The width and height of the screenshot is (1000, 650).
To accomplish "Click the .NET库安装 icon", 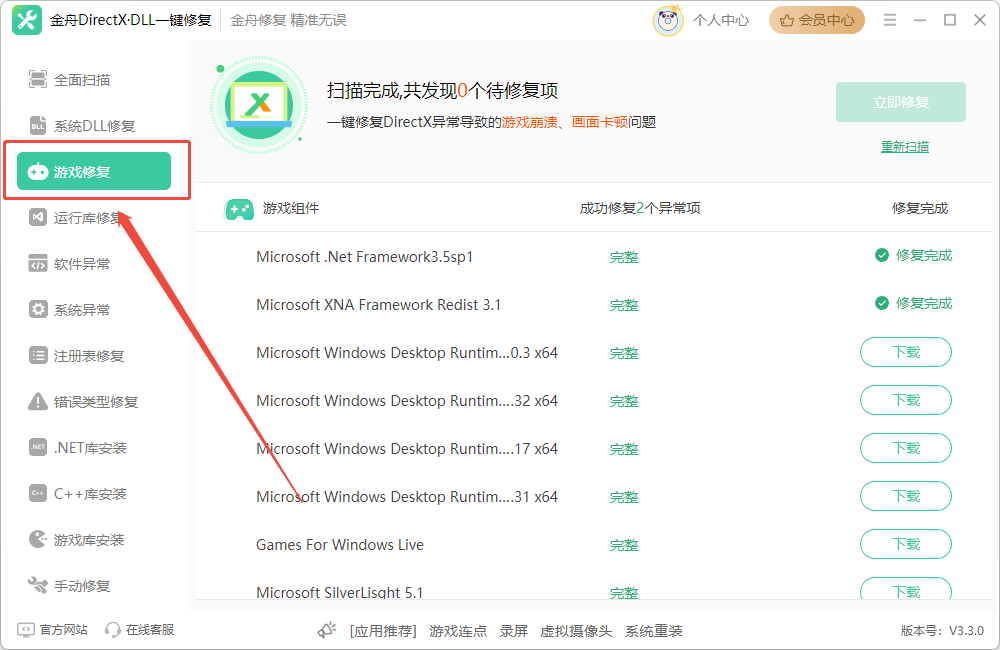I will (x=38, y=447).
